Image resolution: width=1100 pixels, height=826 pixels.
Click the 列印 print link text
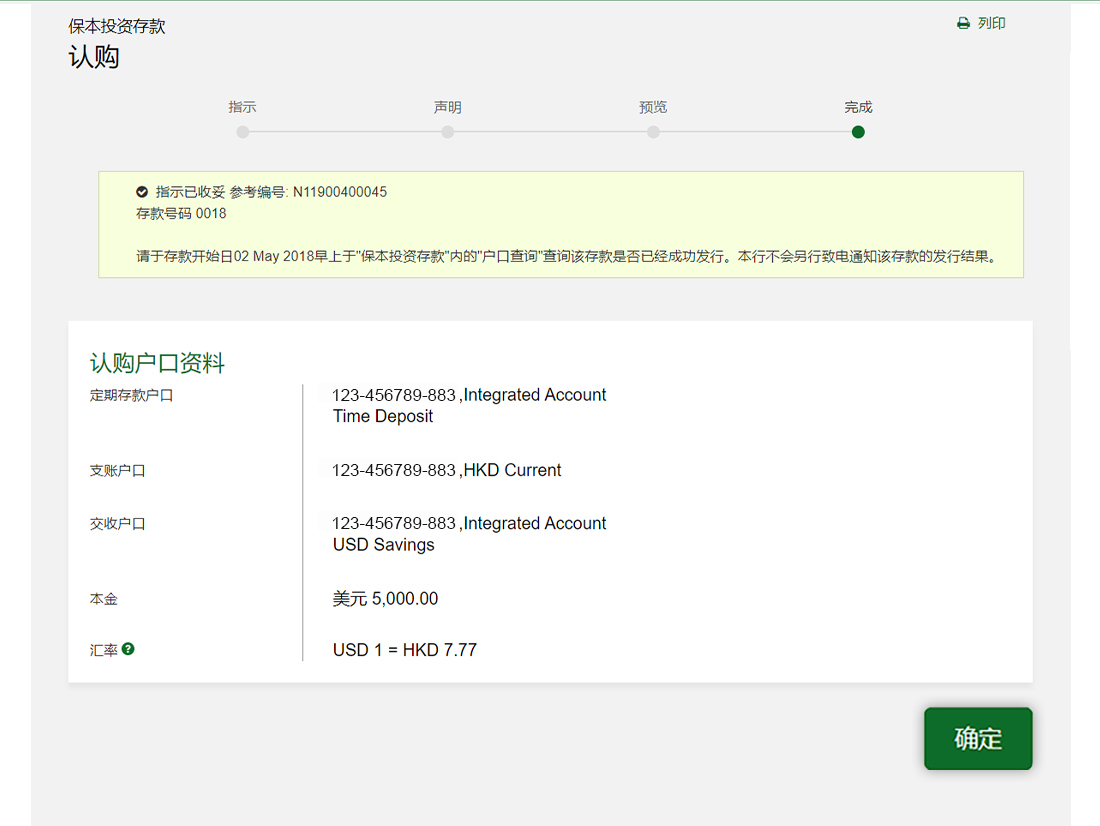(991, 23)
